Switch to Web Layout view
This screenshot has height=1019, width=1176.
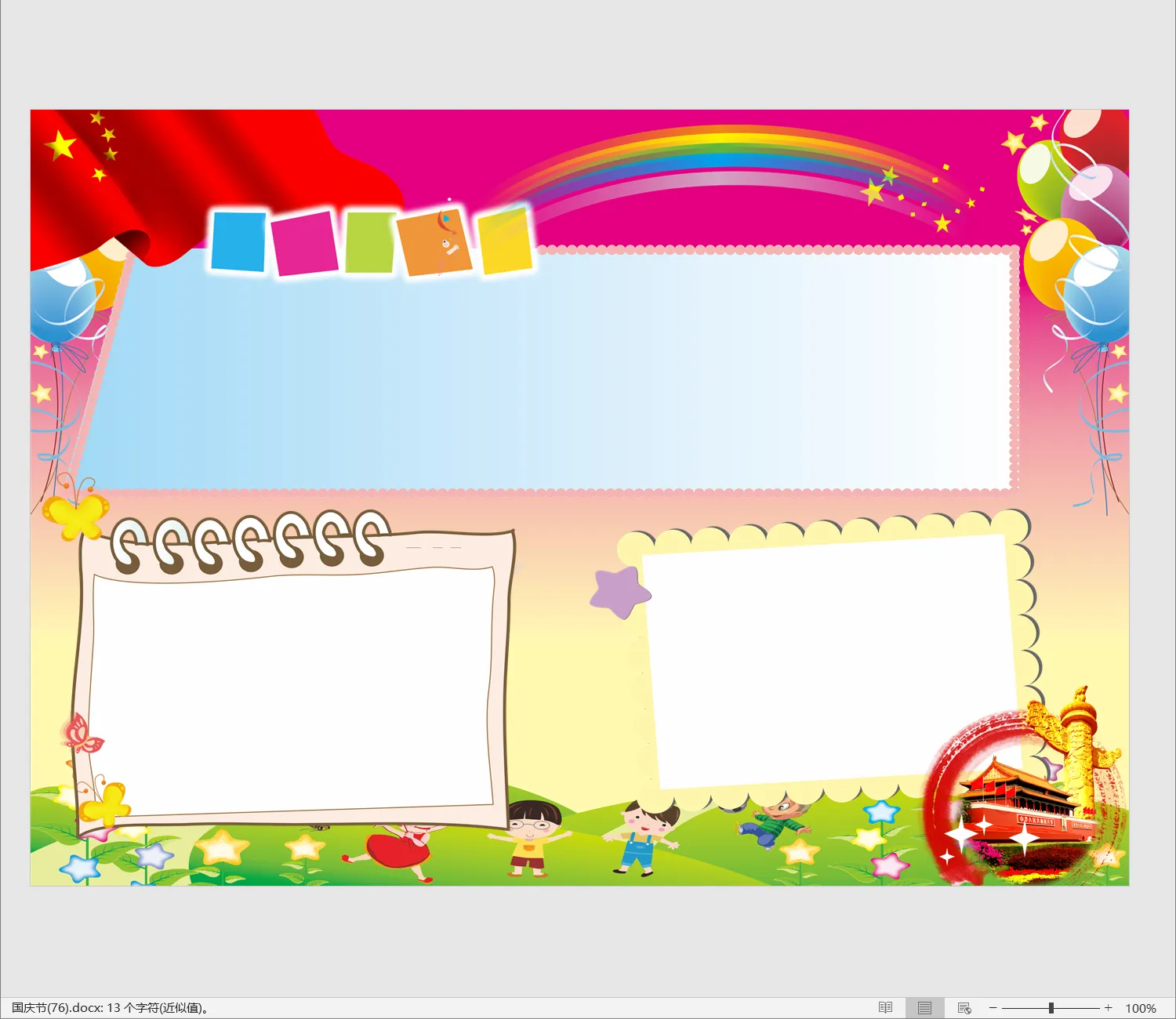click(x=964, y=1008)
